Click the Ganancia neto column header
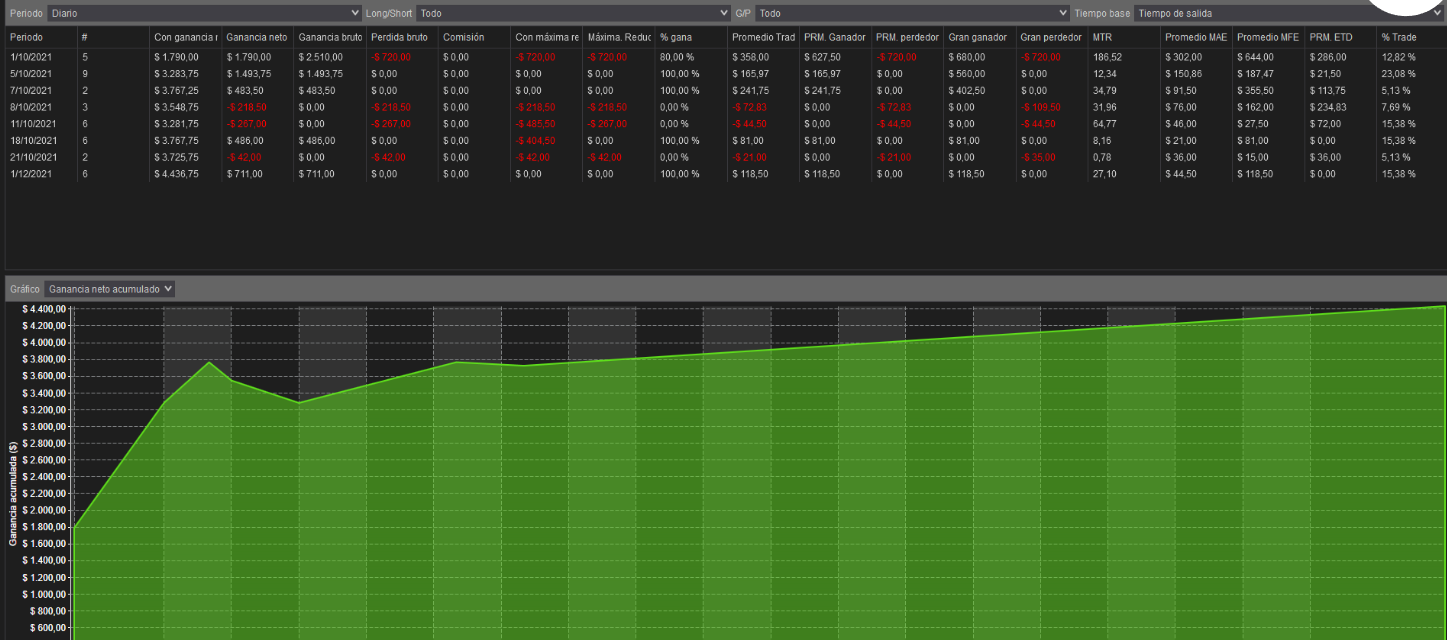 point(257,37)
